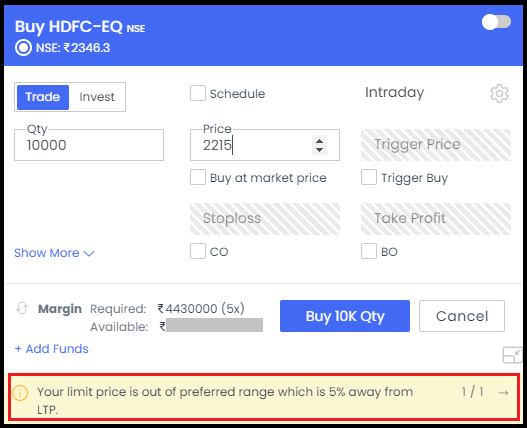Decrease price with the stepper down arrow

(319, 149)
